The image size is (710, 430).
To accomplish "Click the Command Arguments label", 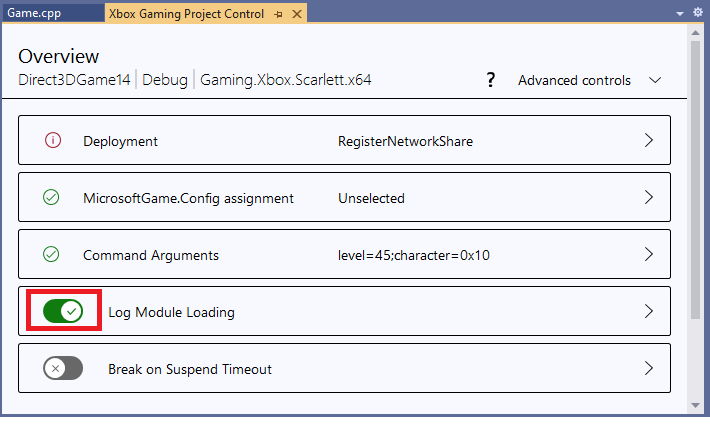I will [151, 255].
